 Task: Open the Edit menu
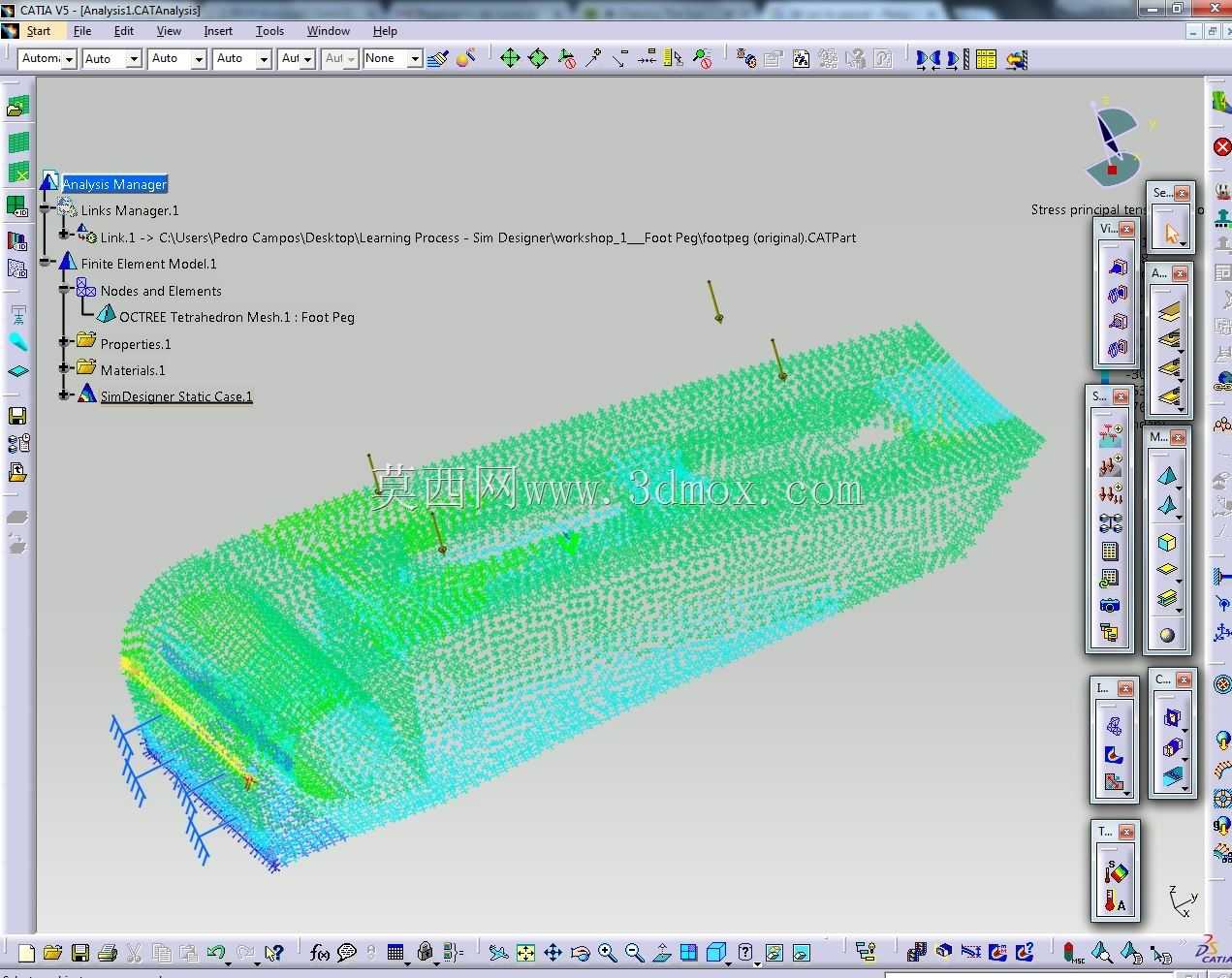124,31
